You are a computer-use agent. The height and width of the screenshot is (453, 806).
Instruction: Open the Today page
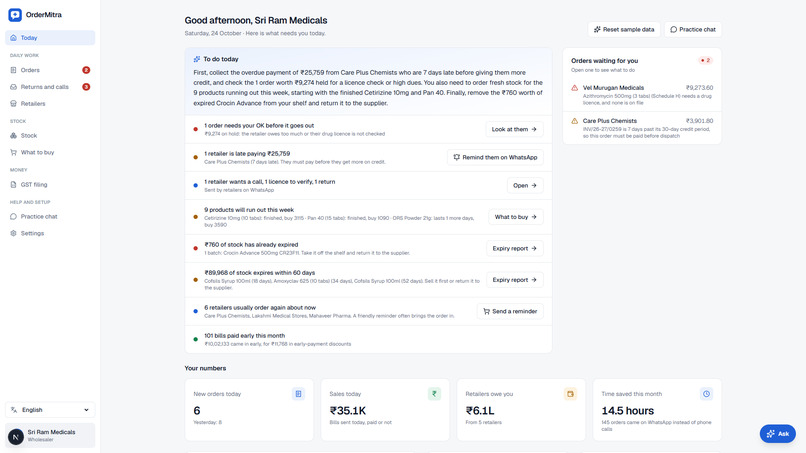50,38
